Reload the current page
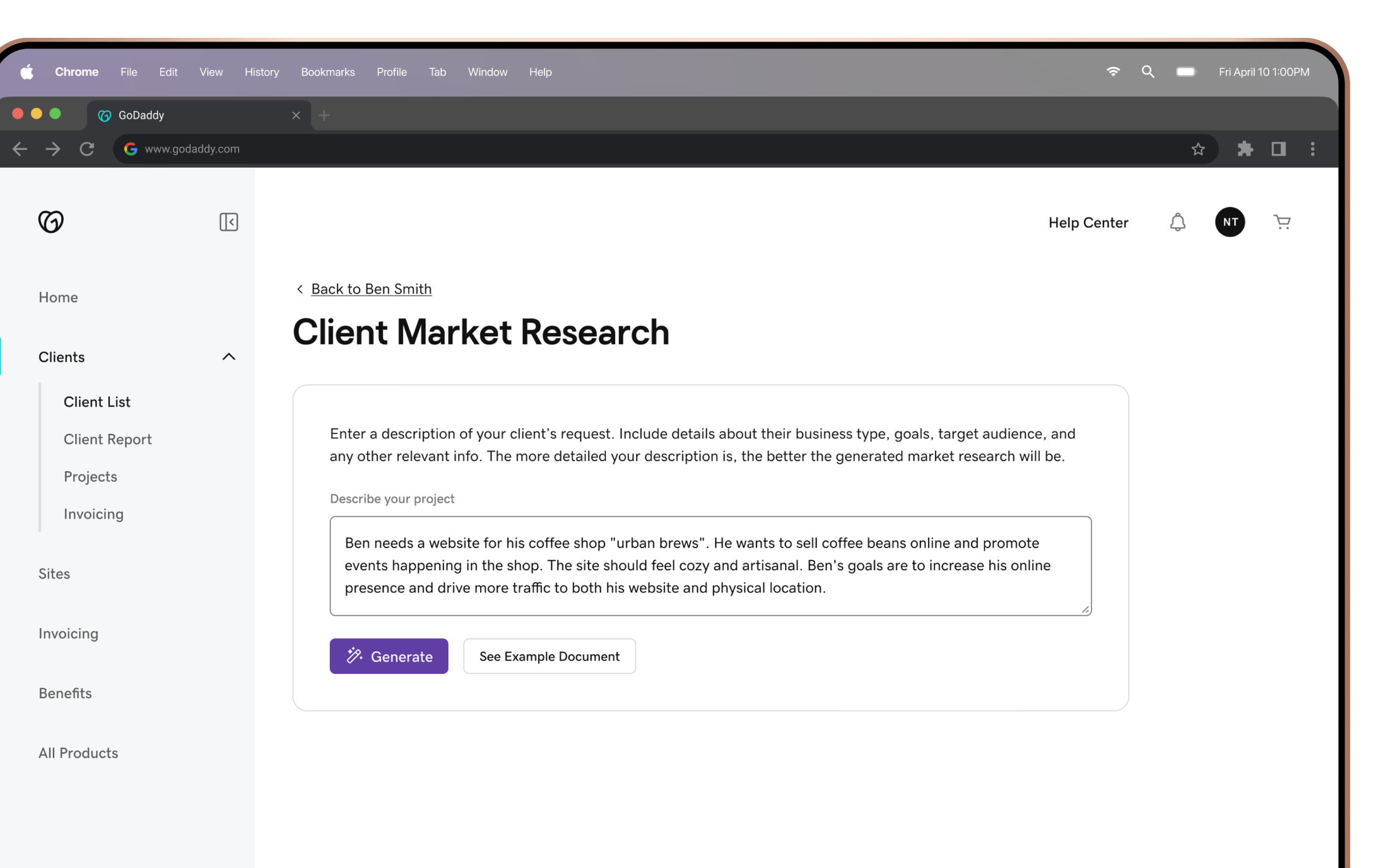The height and width of the screenshot is (868, 1388). point(87,149)
